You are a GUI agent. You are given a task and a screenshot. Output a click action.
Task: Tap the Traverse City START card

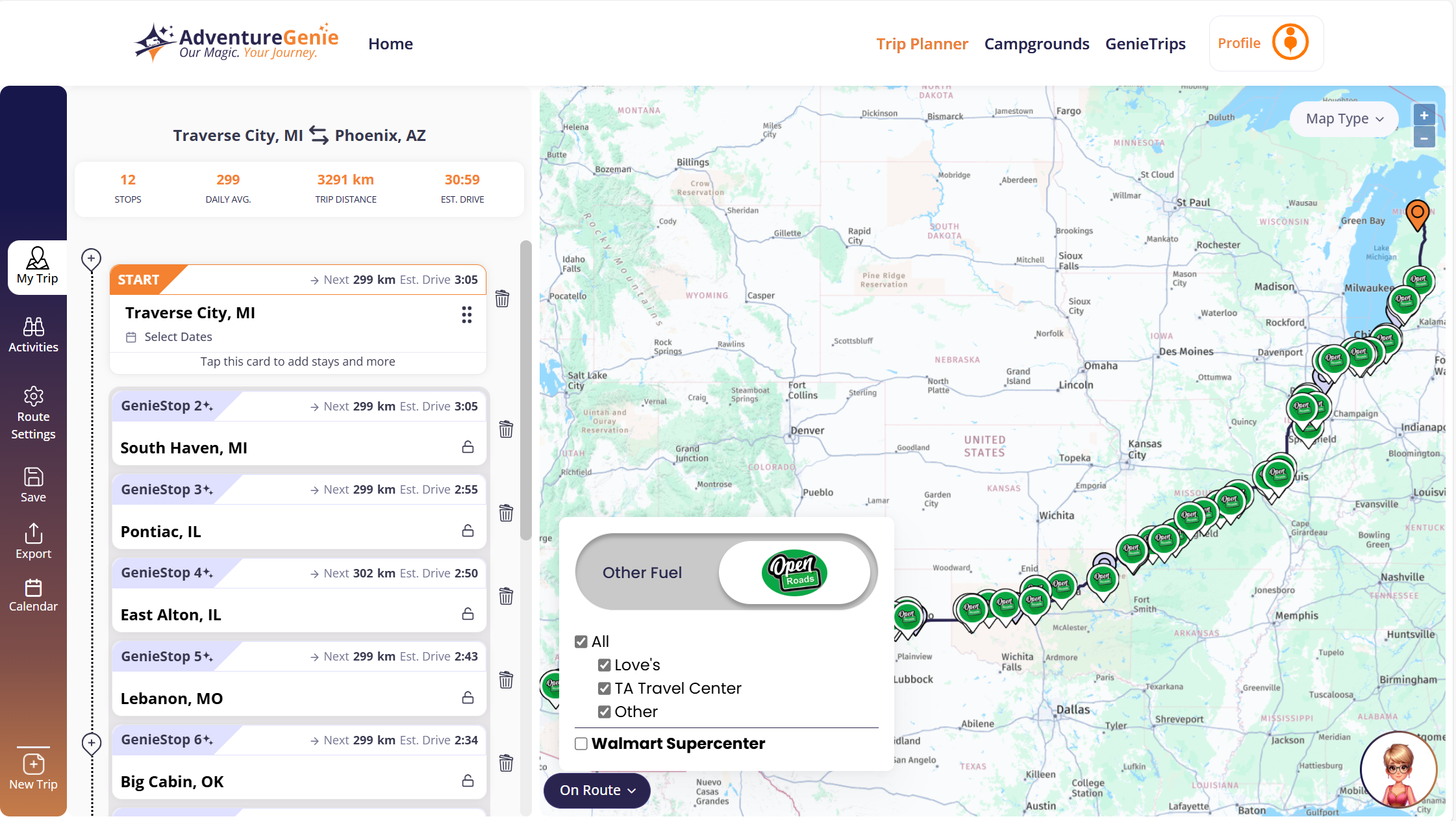click(x=298, y=319)
